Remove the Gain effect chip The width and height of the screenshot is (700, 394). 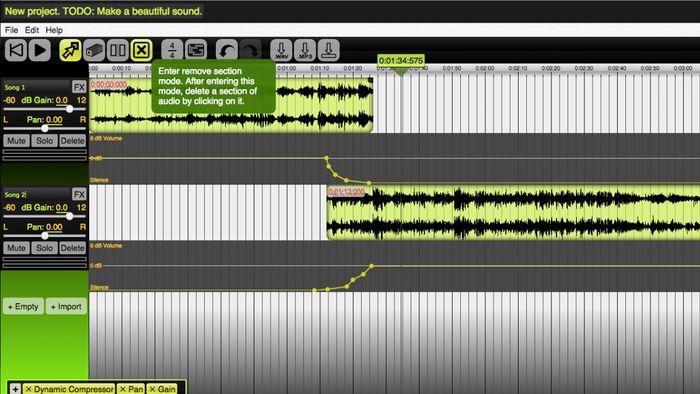click(x=152, y=389)
